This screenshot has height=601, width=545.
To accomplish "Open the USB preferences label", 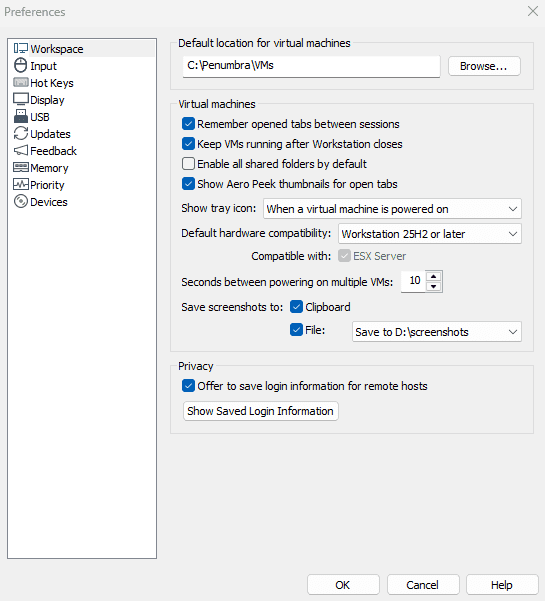I will pos(40,117).
